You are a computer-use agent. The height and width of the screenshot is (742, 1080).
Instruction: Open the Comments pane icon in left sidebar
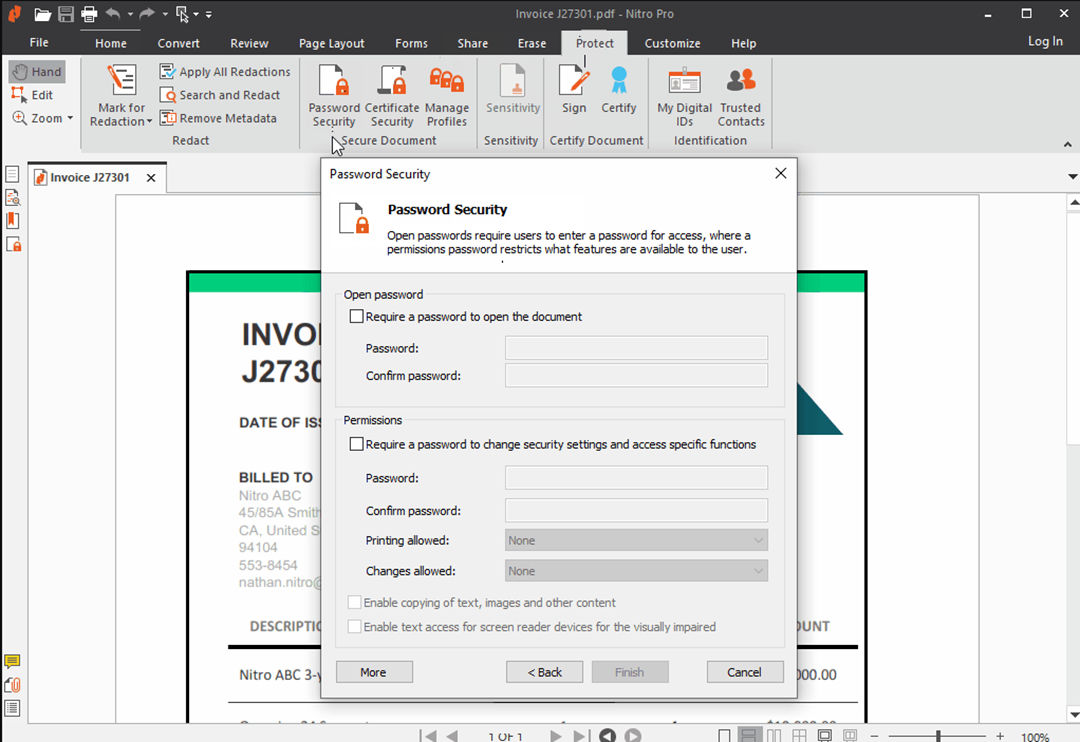click(12, 661)
